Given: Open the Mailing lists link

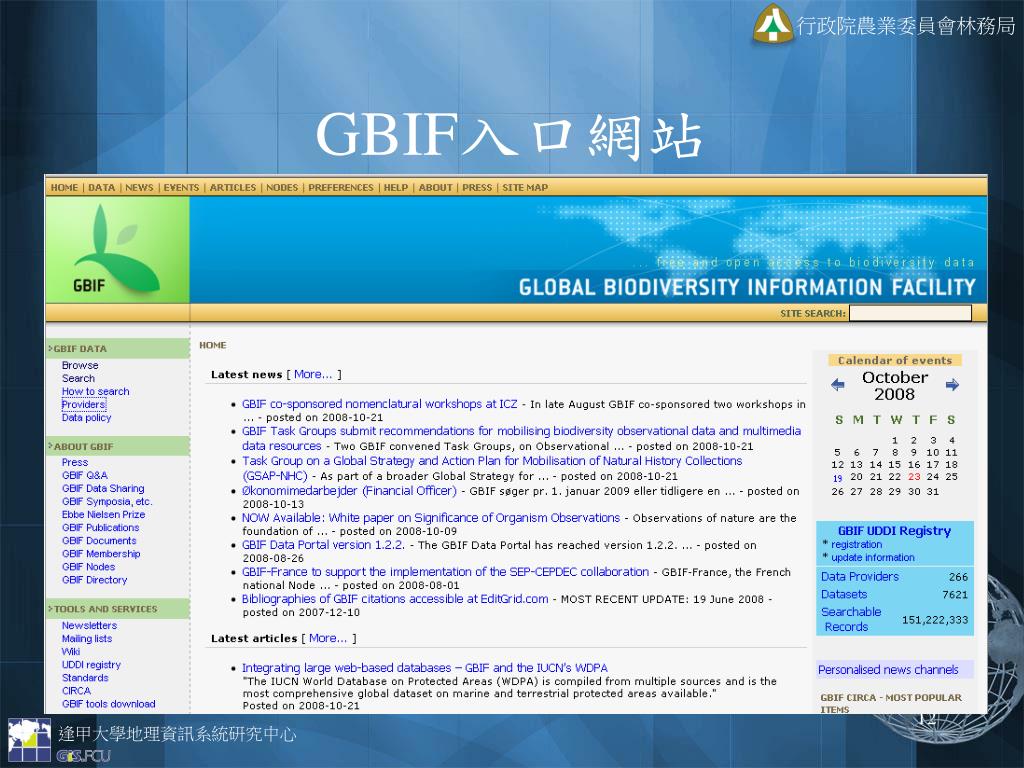Looking at the screenshot, I should click(x=87, y=638).
